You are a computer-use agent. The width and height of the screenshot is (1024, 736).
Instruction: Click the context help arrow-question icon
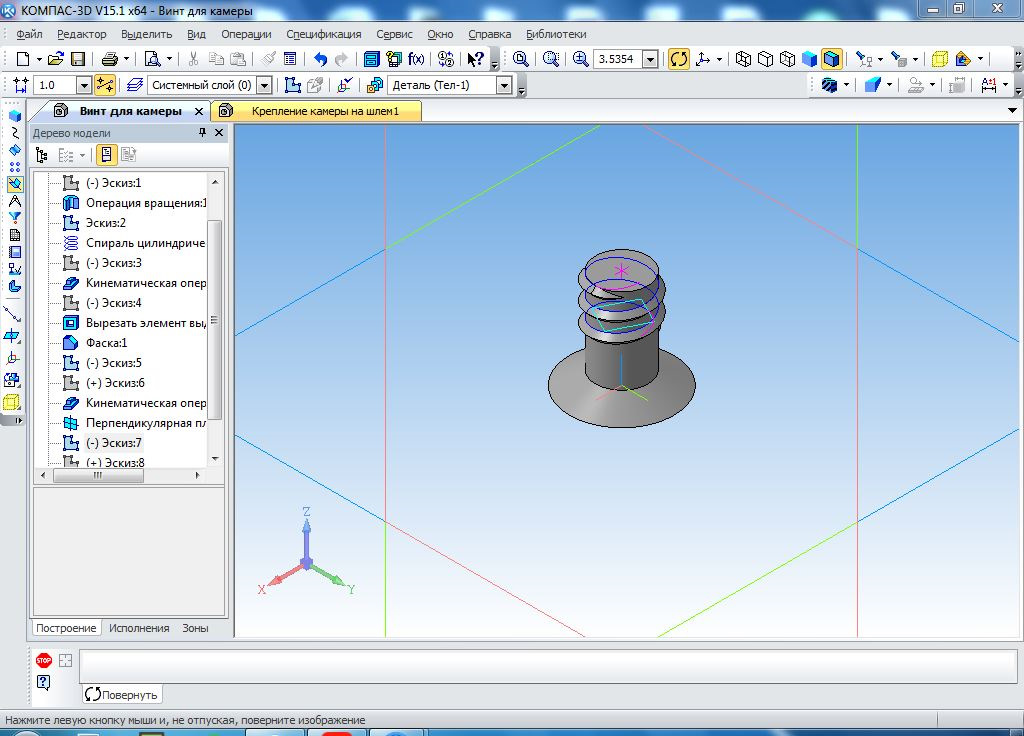pos(475,59)
